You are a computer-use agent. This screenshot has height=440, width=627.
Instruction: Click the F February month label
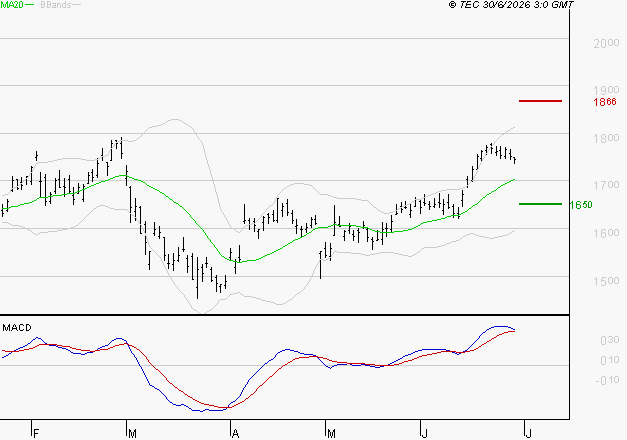click(x=36, y=434)
